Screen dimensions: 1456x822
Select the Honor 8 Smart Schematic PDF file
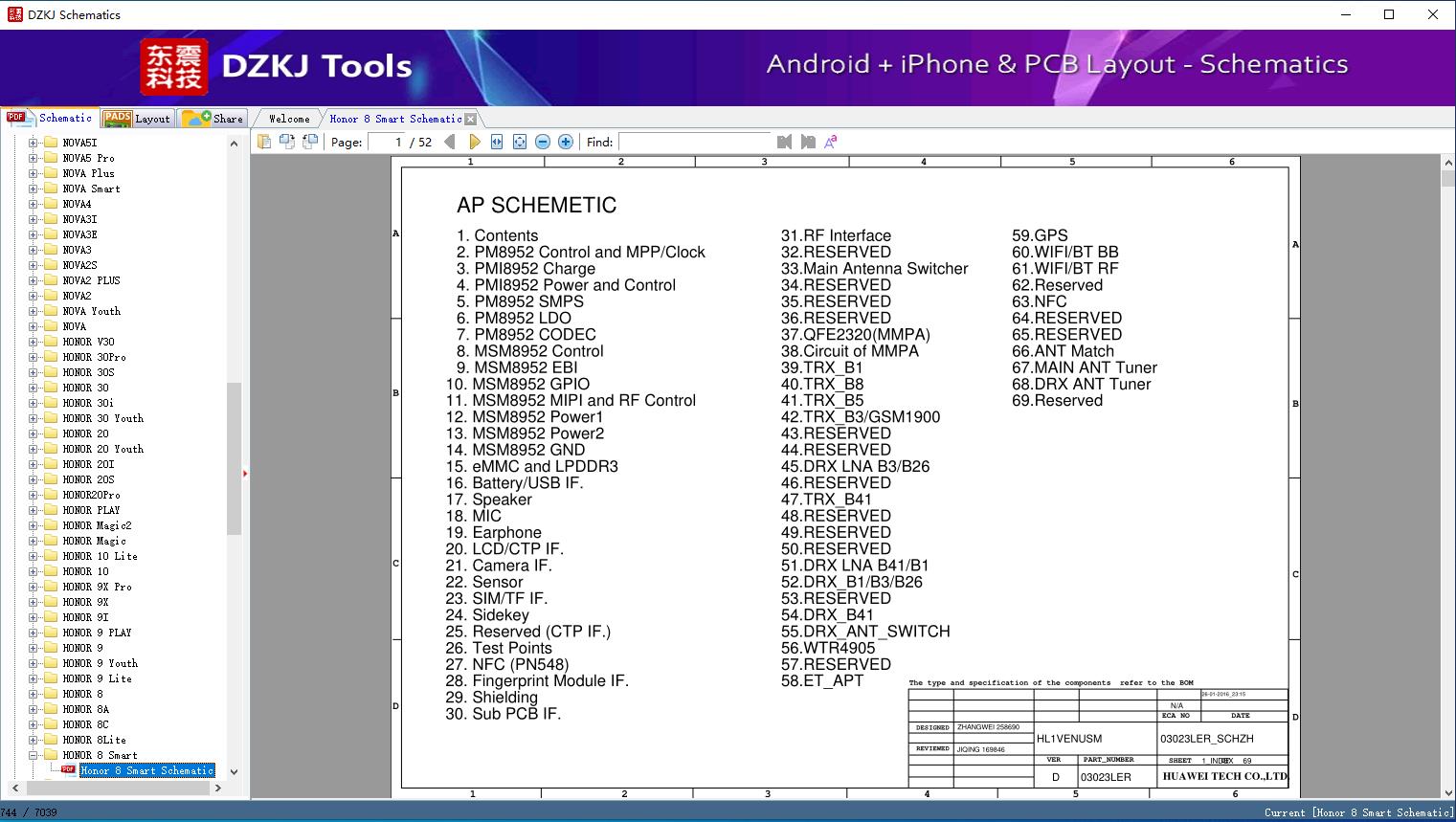(146, 770)
